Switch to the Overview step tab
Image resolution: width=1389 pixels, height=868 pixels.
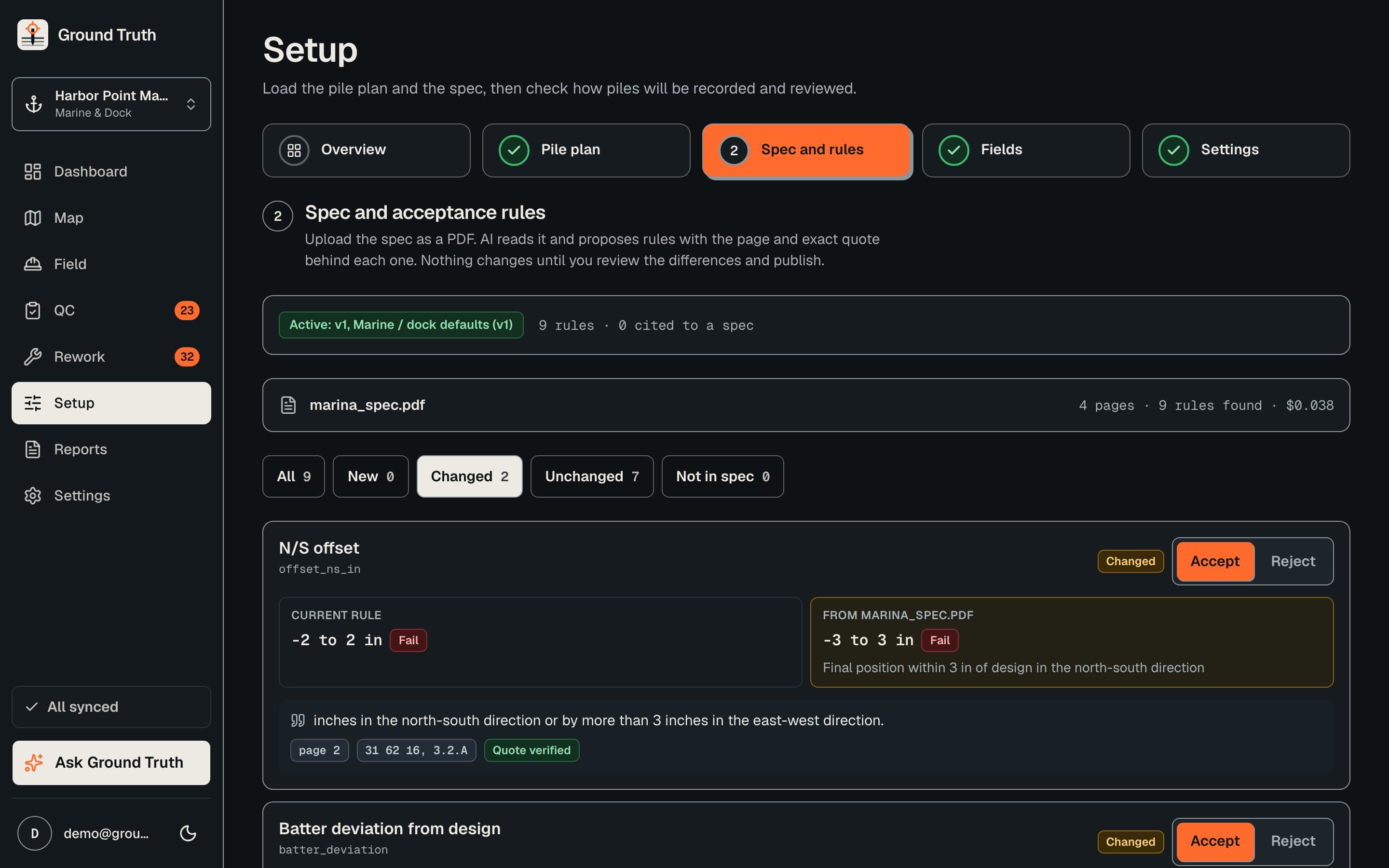pyautogui.click(x=366, y=150)
